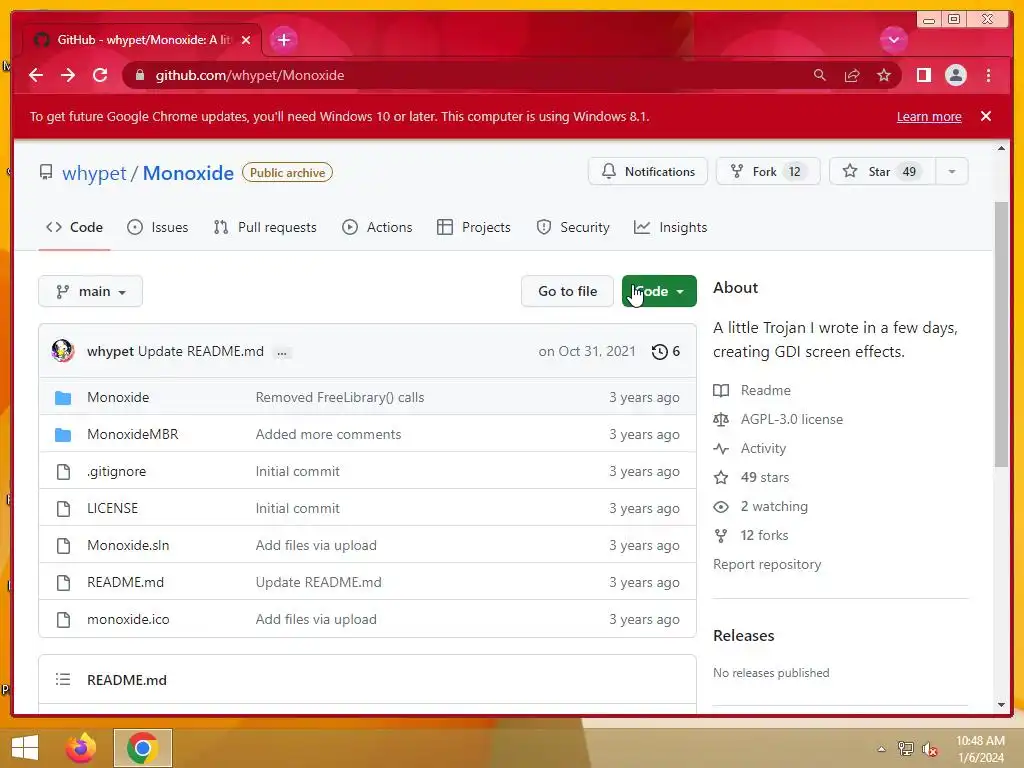Screen dimensions: 1024x768
Task: Open Removed FreeLibrary() calls commit
Action: 340,397
